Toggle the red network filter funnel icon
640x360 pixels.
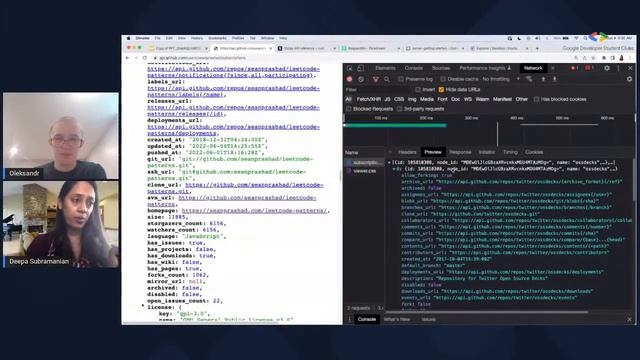(x=376, y=79)
